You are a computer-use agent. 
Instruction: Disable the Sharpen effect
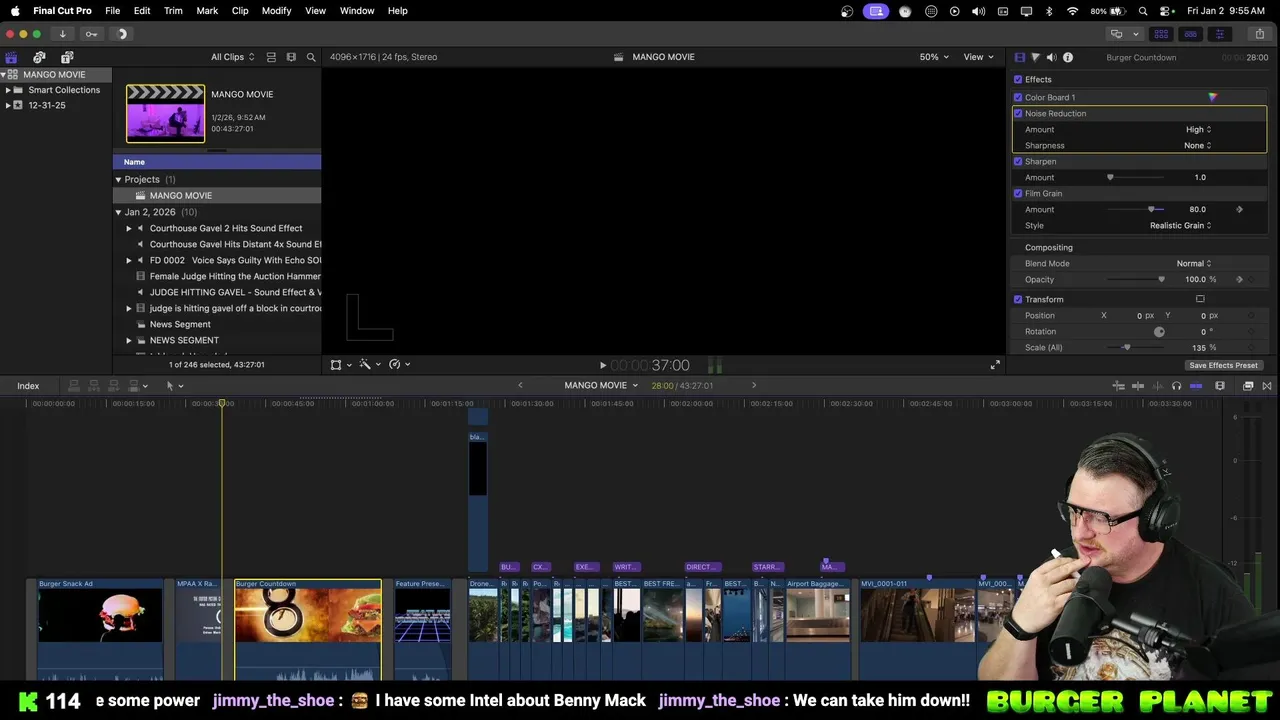click(x=1018, y=161)
